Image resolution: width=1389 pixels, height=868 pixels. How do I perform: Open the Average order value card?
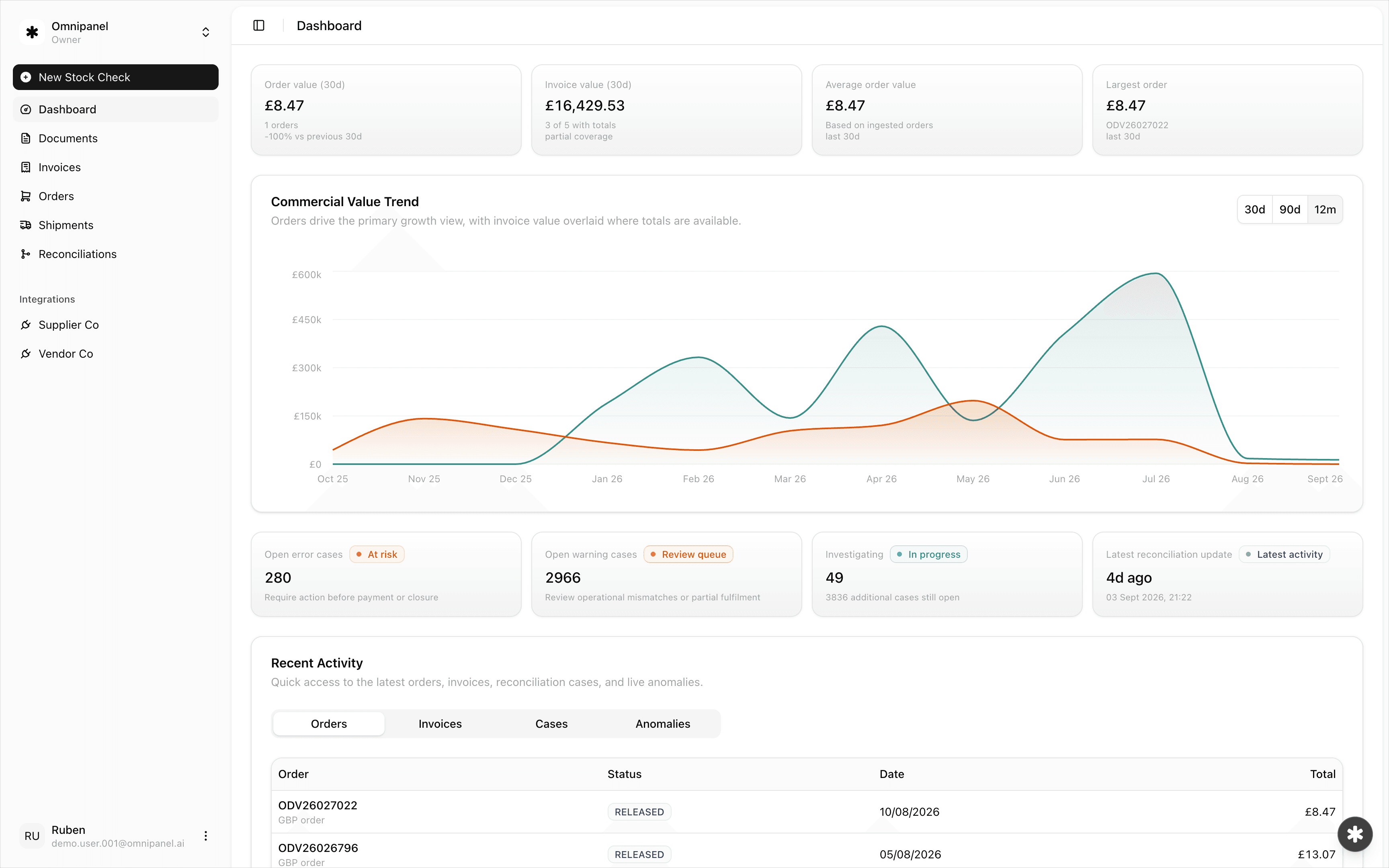(x=947, y=110)
